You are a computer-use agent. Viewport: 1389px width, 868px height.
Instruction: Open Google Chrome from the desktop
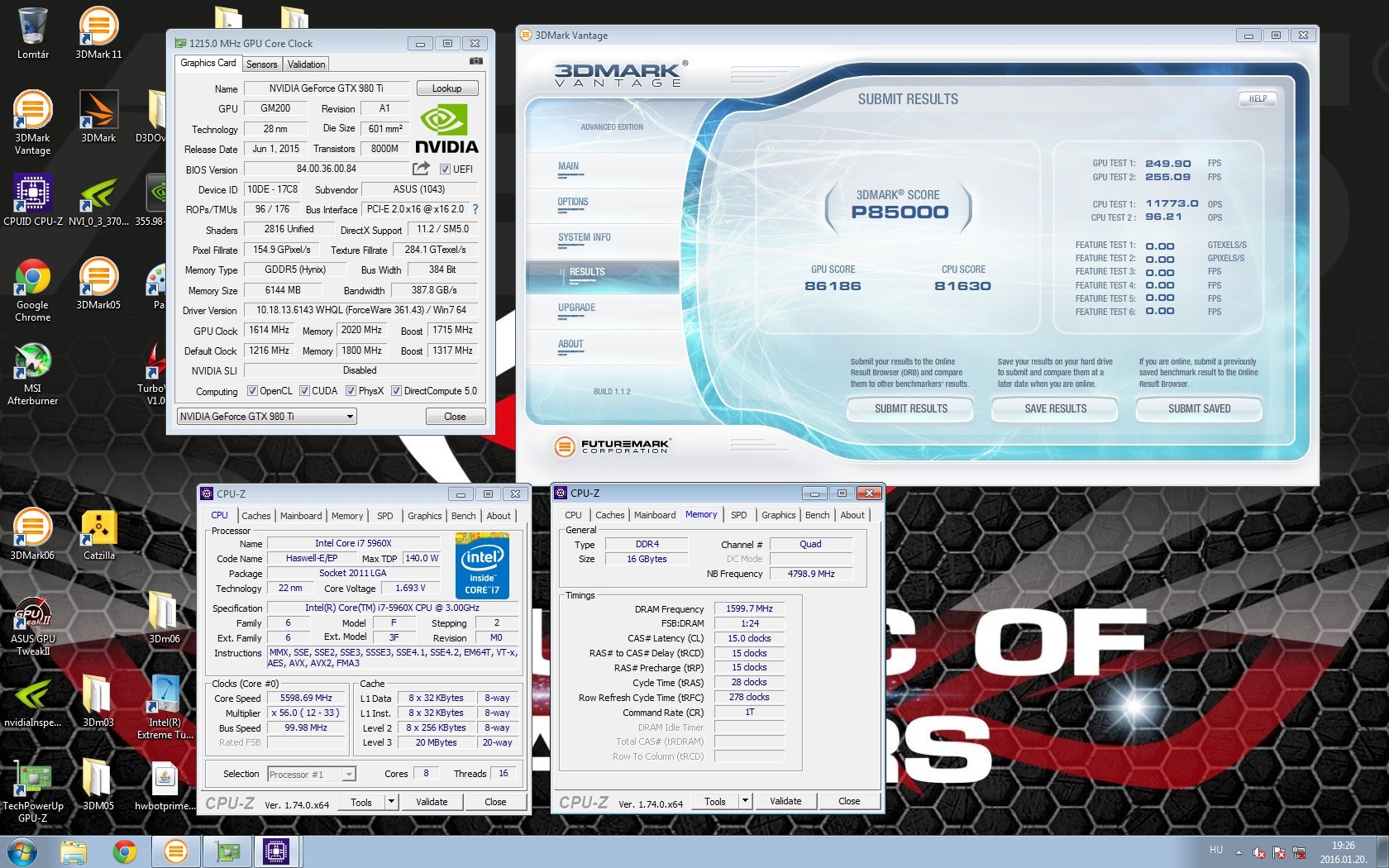(x=33, y=289)
